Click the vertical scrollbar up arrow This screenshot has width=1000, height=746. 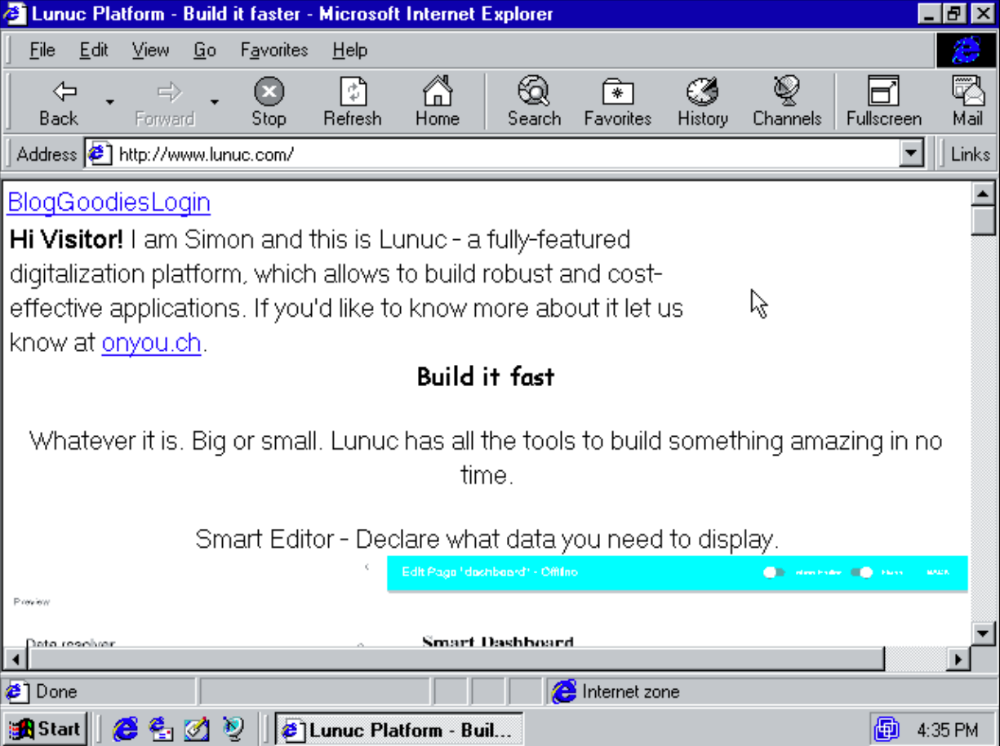click(x=983, y=193)
